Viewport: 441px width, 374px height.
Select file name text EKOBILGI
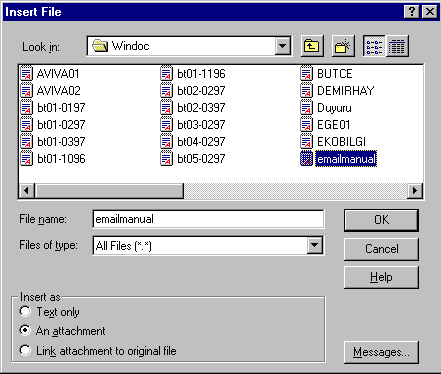(x=342, y=142)
